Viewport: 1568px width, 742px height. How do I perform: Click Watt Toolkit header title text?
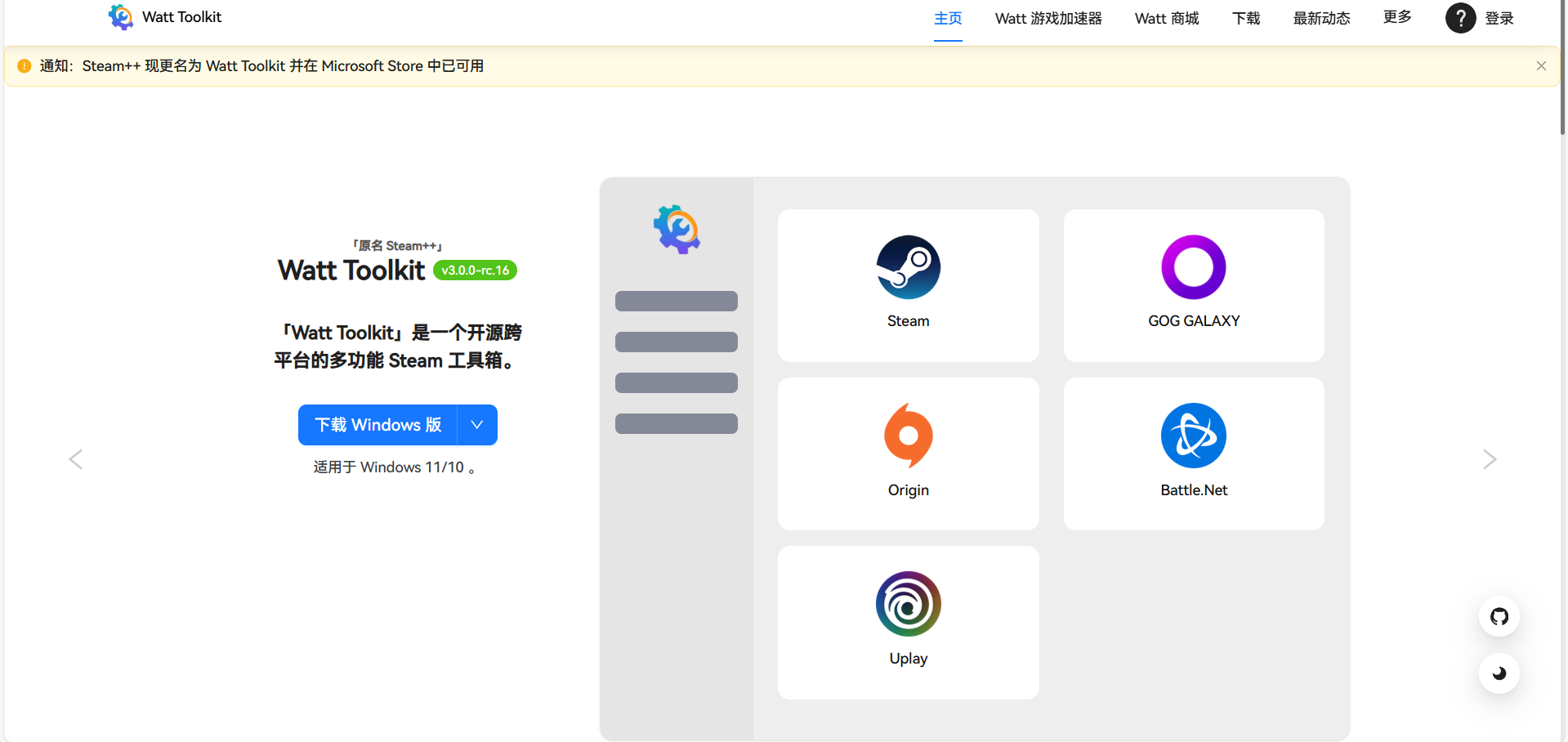tap(181, 17)
